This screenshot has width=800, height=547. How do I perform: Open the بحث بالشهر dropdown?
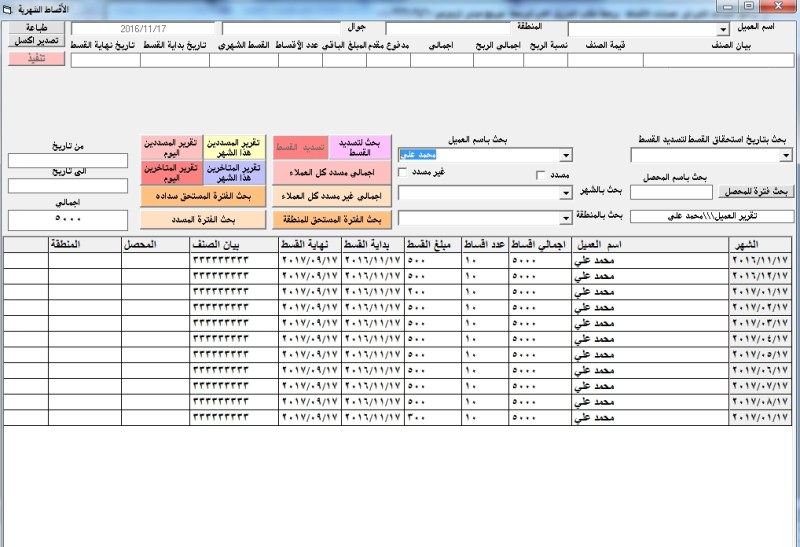tap(566, 193)
